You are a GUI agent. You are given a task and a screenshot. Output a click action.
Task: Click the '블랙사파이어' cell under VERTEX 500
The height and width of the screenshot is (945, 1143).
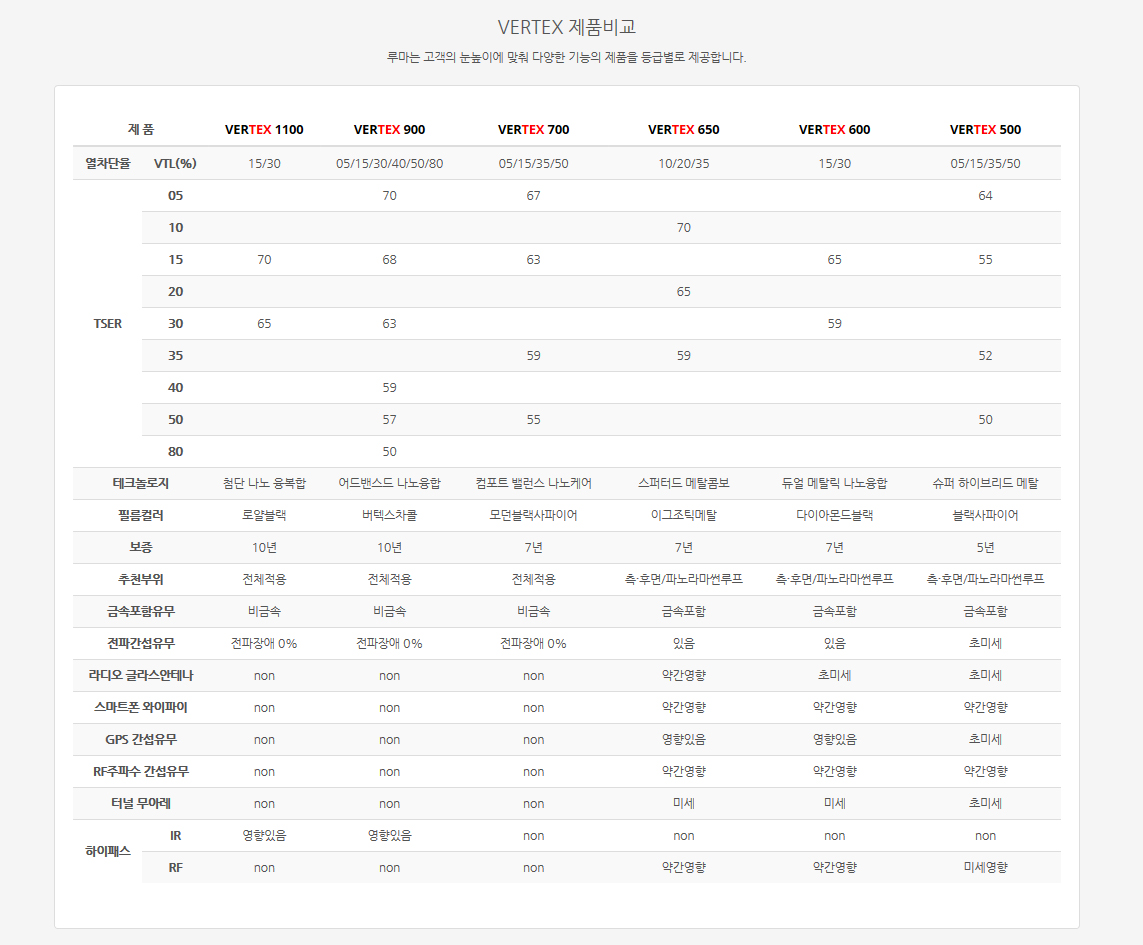pos(986,516)
